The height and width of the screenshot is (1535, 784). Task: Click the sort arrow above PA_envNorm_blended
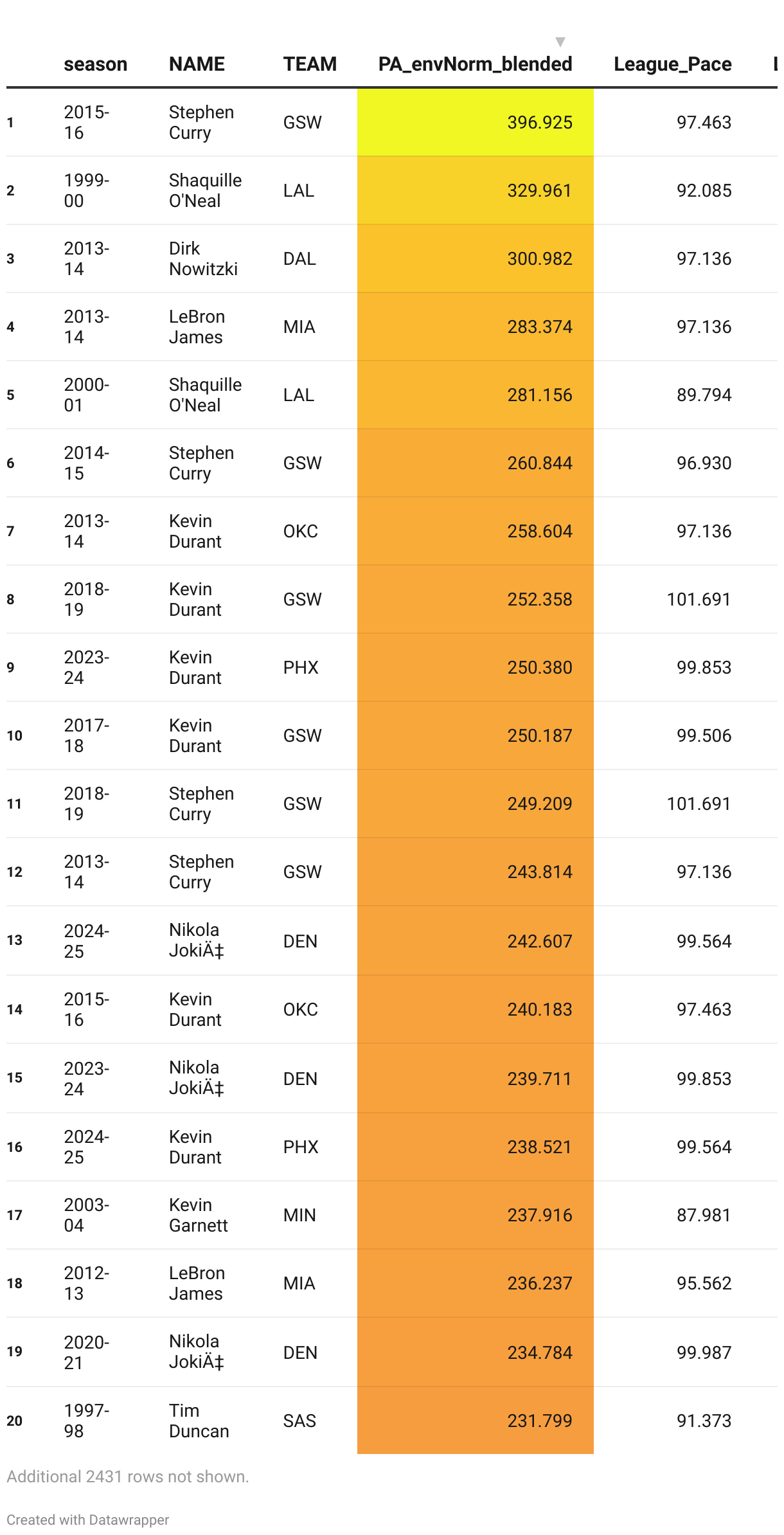click(560, 42)
